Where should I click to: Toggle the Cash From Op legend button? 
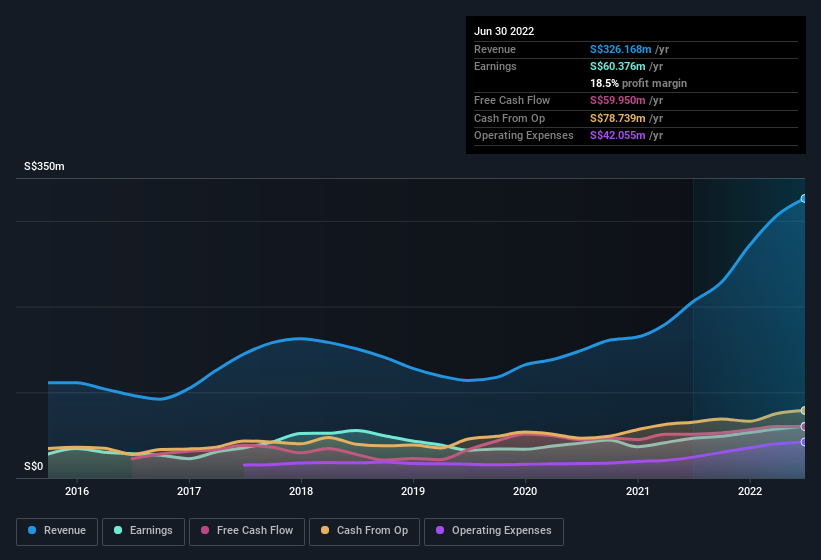364,532
